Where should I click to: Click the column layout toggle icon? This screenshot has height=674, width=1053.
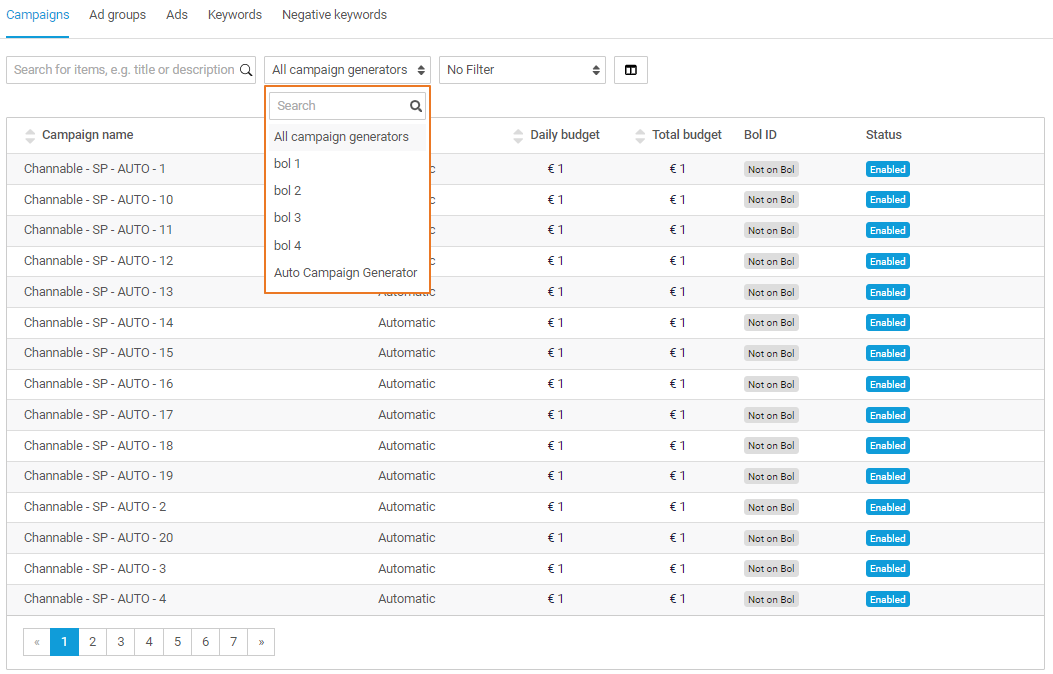click(631, 70)
